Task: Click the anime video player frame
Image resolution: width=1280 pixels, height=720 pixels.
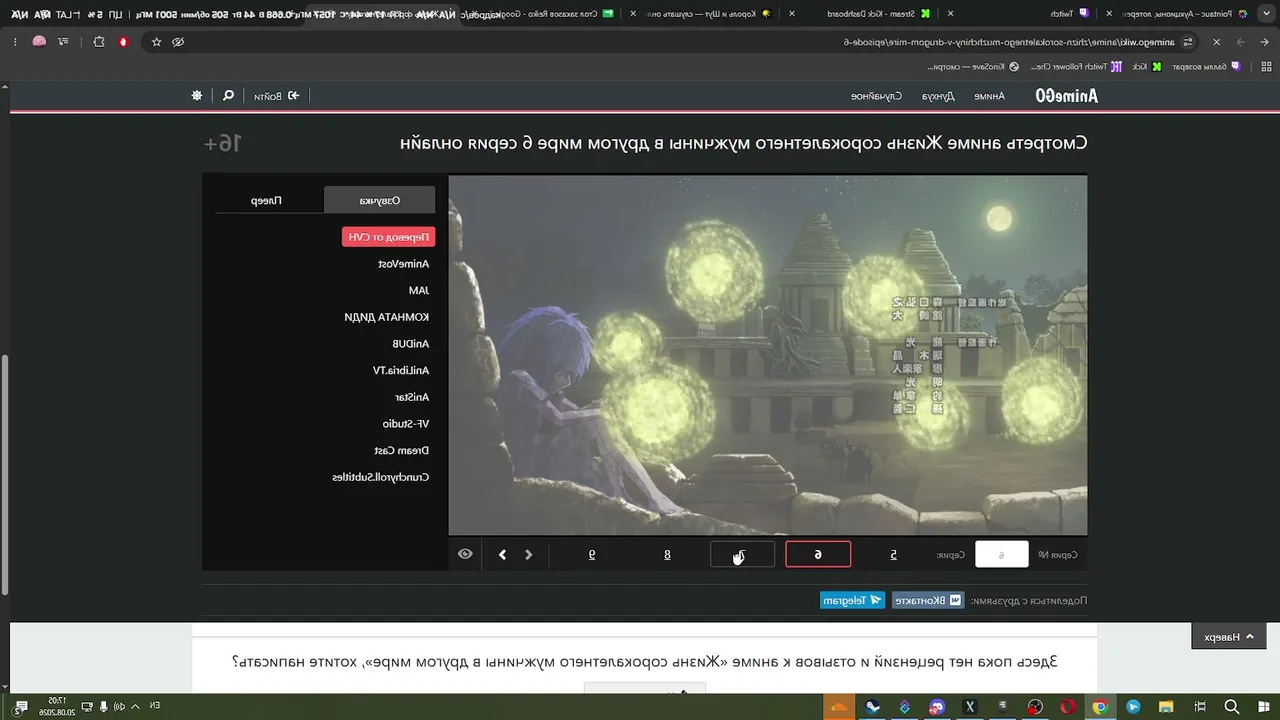Action: tap(768, 356)
